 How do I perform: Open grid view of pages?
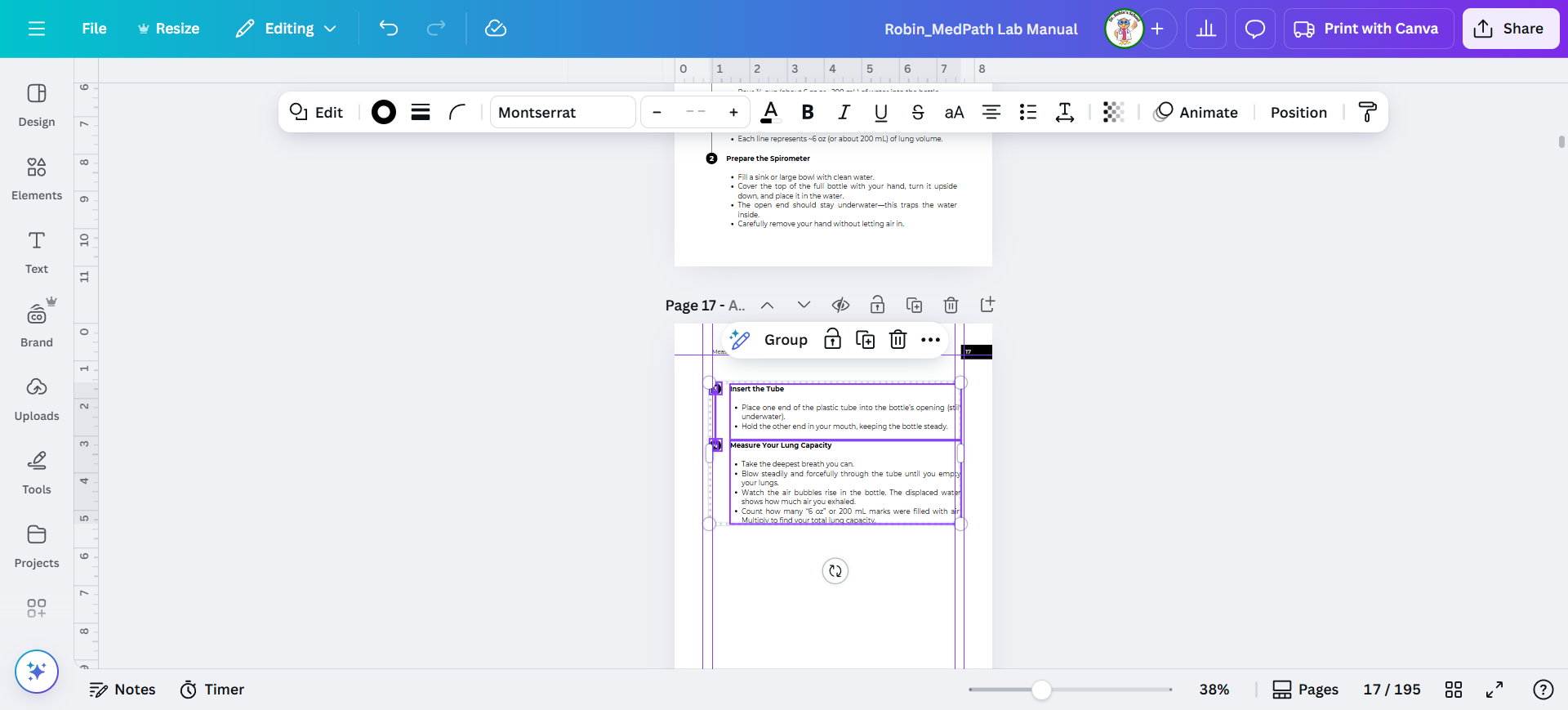coord(1454,690)
